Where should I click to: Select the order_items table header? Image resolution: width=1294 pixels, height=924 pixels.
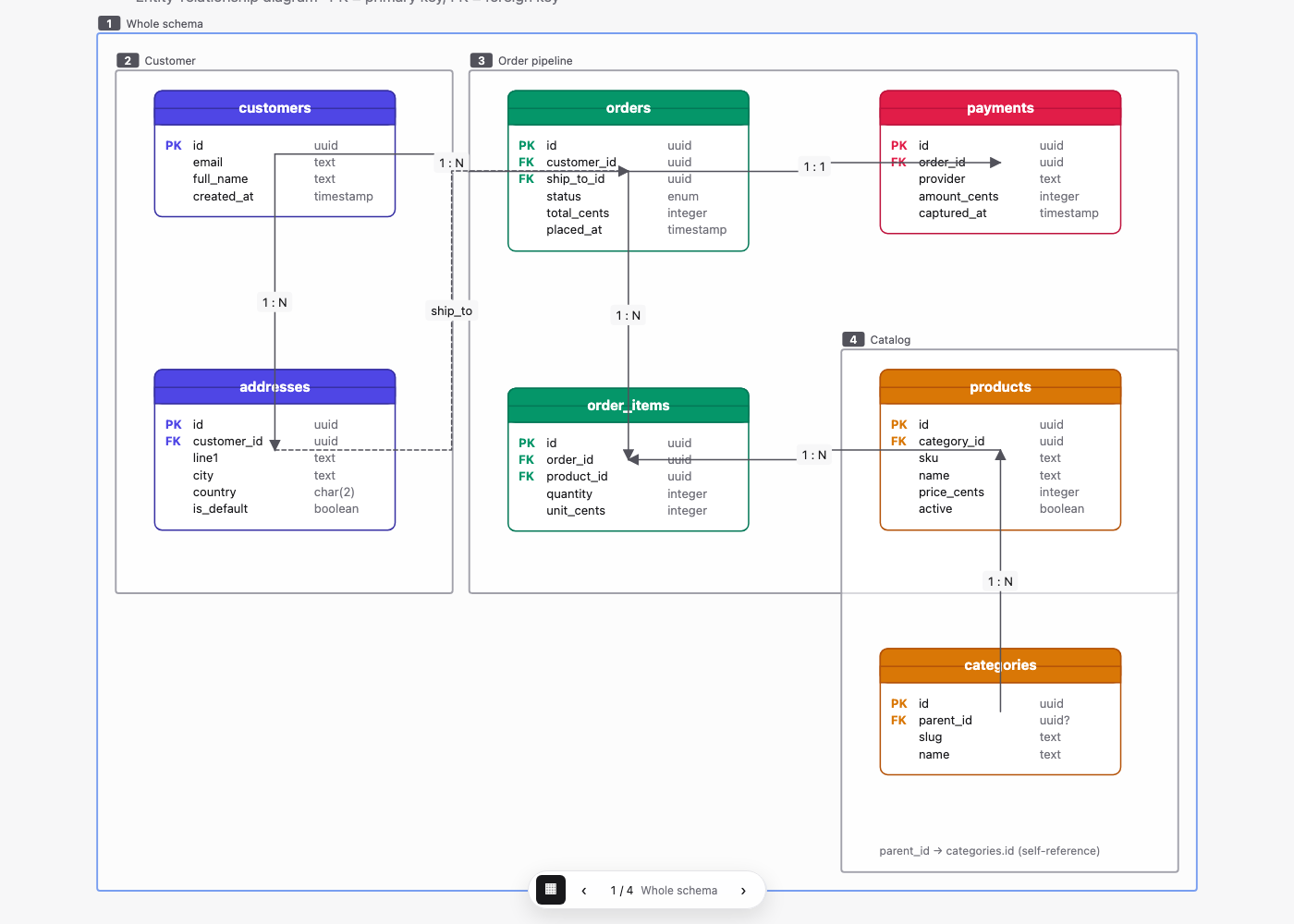tap(629, 406)
